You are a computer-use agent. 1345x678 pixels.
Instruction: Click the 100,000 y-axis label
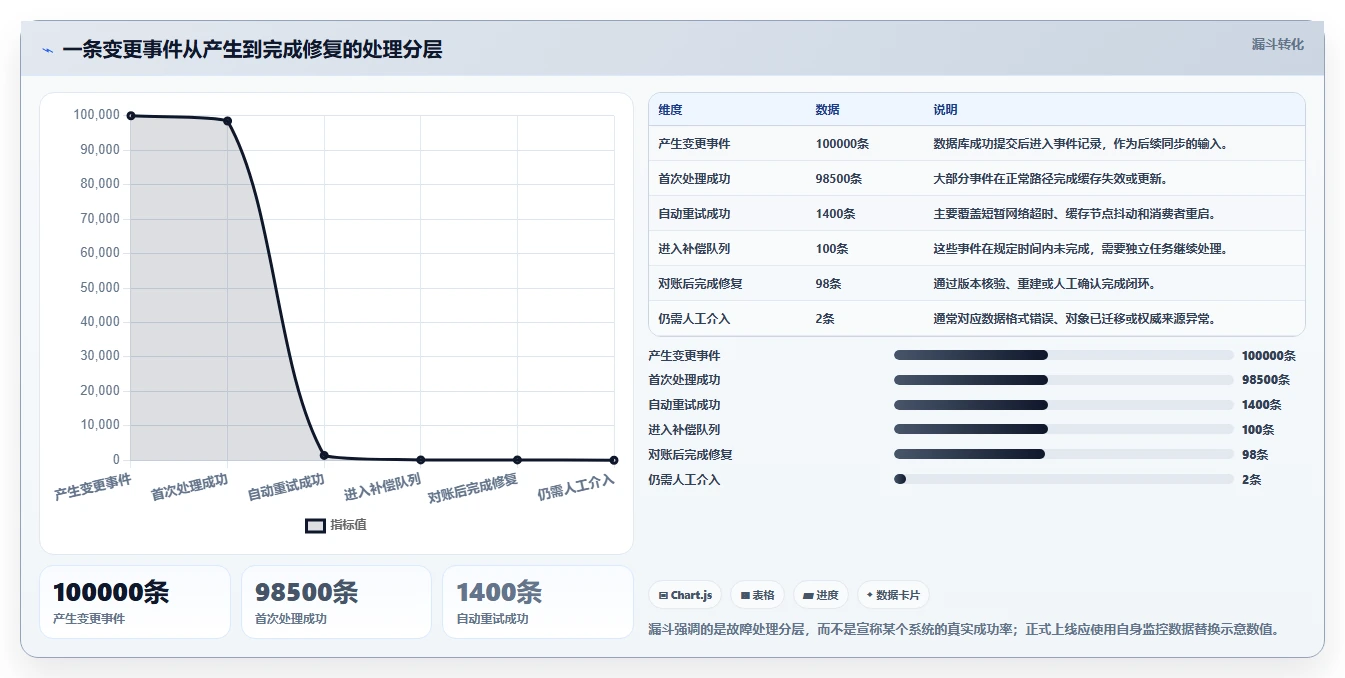(x=96, y=115)
